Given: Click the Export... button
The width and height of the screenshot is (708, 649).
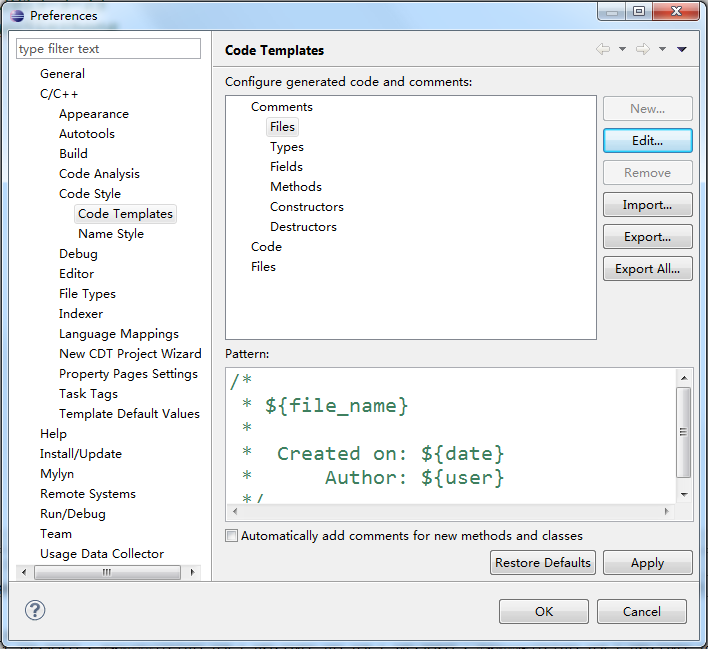Looking at the screenshot, I should coord(647,237).
